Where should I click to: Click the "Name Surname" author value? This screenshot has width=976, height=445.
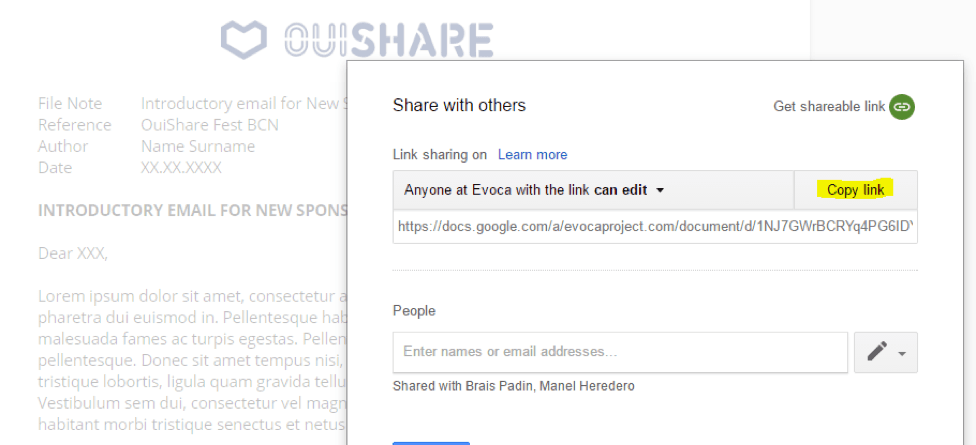(x=198, y=146)
